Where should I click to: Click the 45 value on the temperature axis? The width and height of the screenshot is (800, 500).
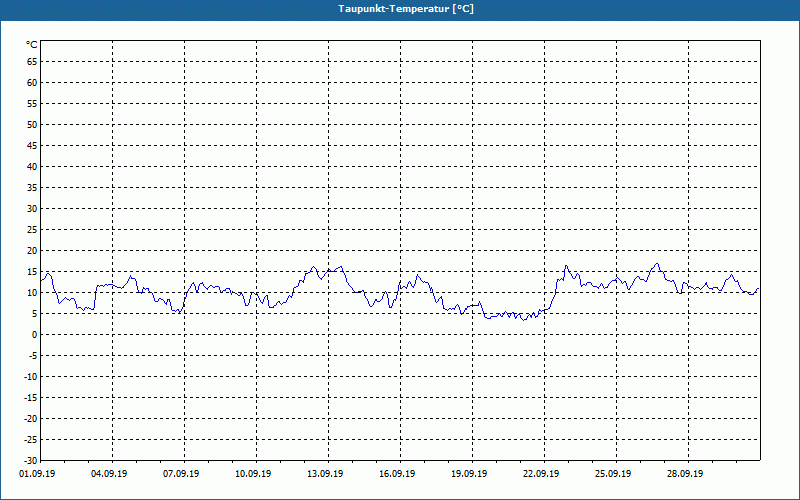[x=32, y=145]
